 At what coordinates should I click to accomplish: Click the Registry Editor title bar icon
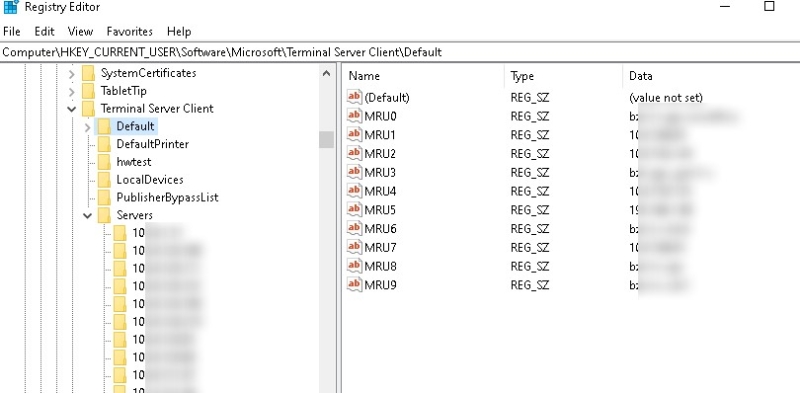11,7
